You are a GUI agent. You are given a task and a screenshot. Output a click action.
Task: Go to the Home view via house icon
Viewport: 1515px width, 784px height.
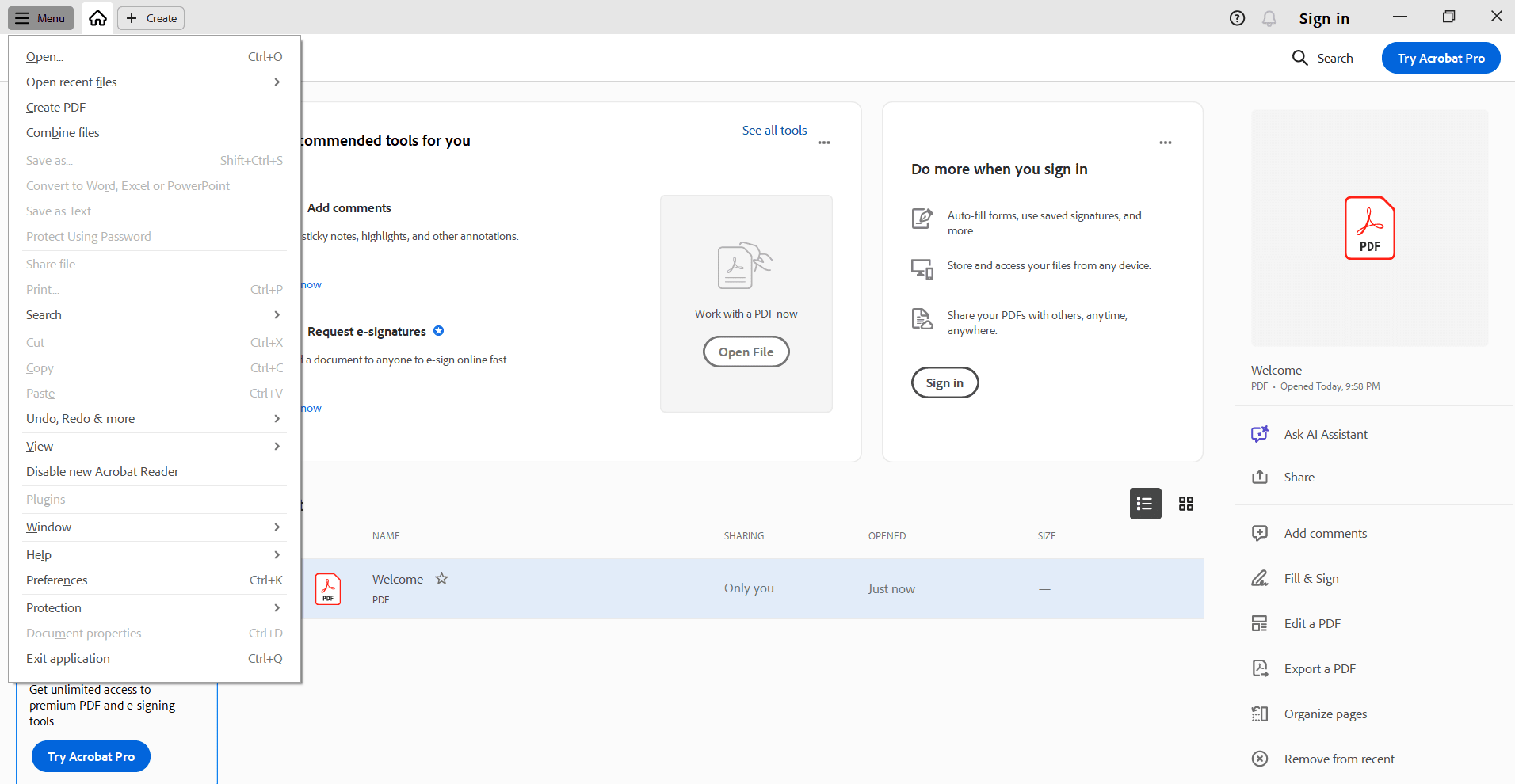pos(97,18)
